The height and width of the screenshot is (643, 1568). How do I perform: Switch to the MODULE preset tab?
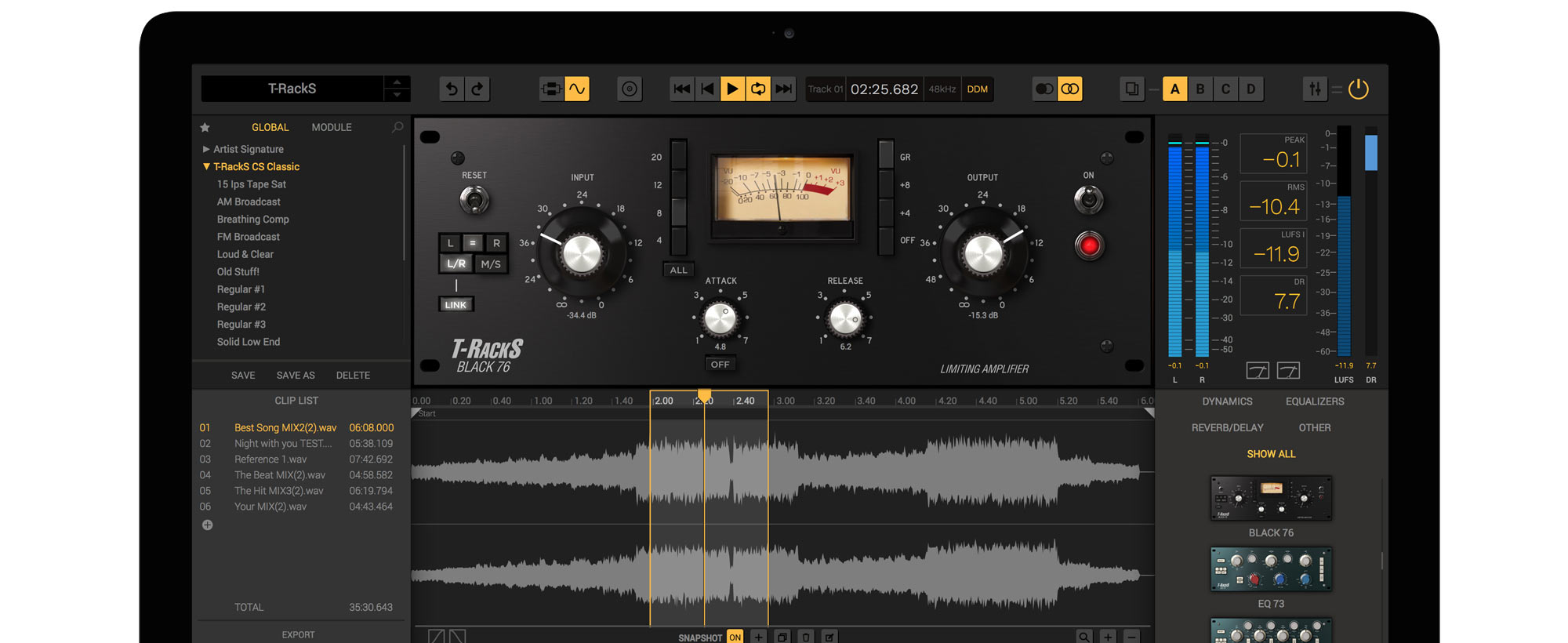pyautogui.click(x=332, y=127)
